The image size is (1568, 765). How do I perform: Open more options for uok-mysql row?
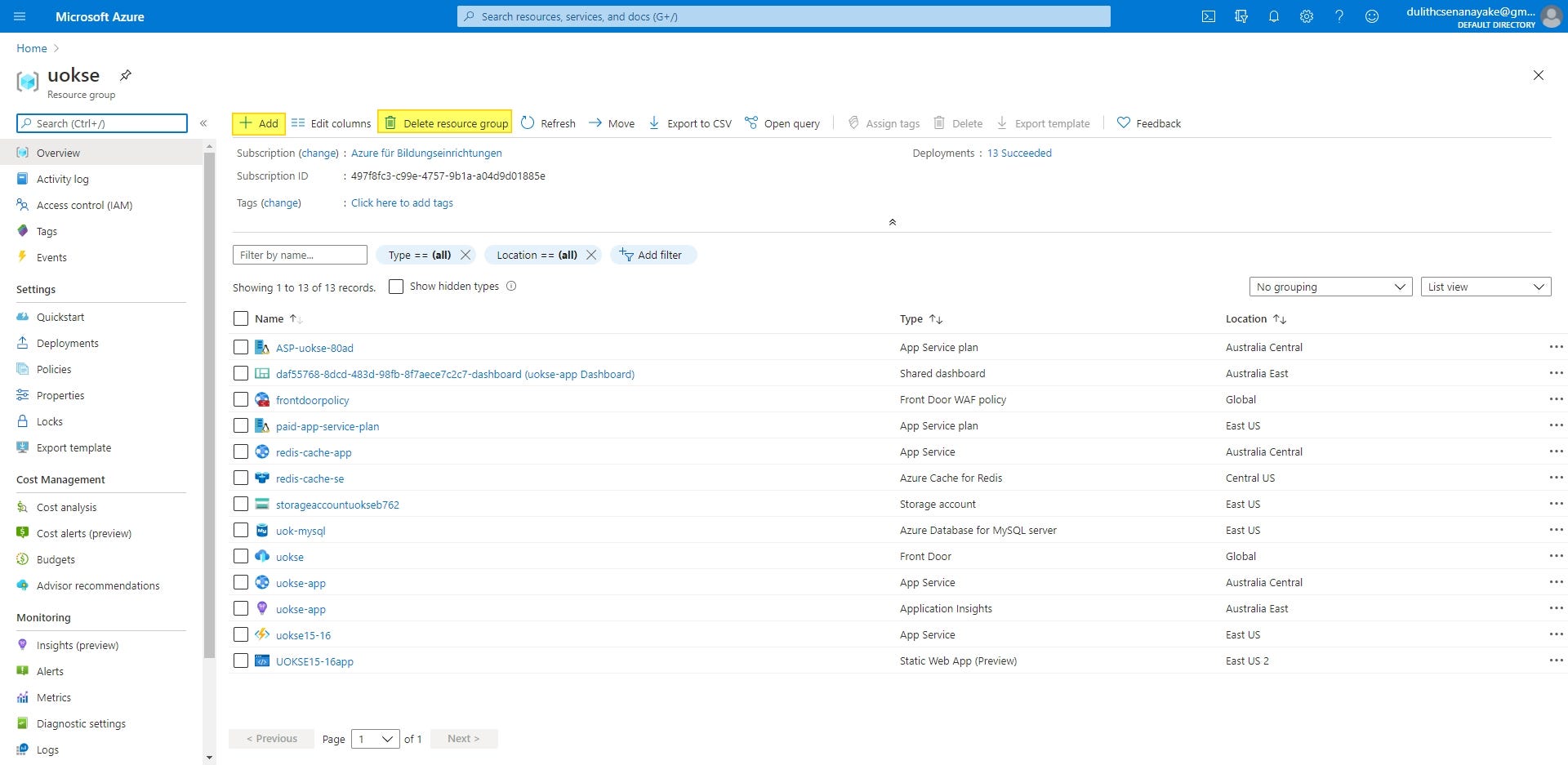1556,530
